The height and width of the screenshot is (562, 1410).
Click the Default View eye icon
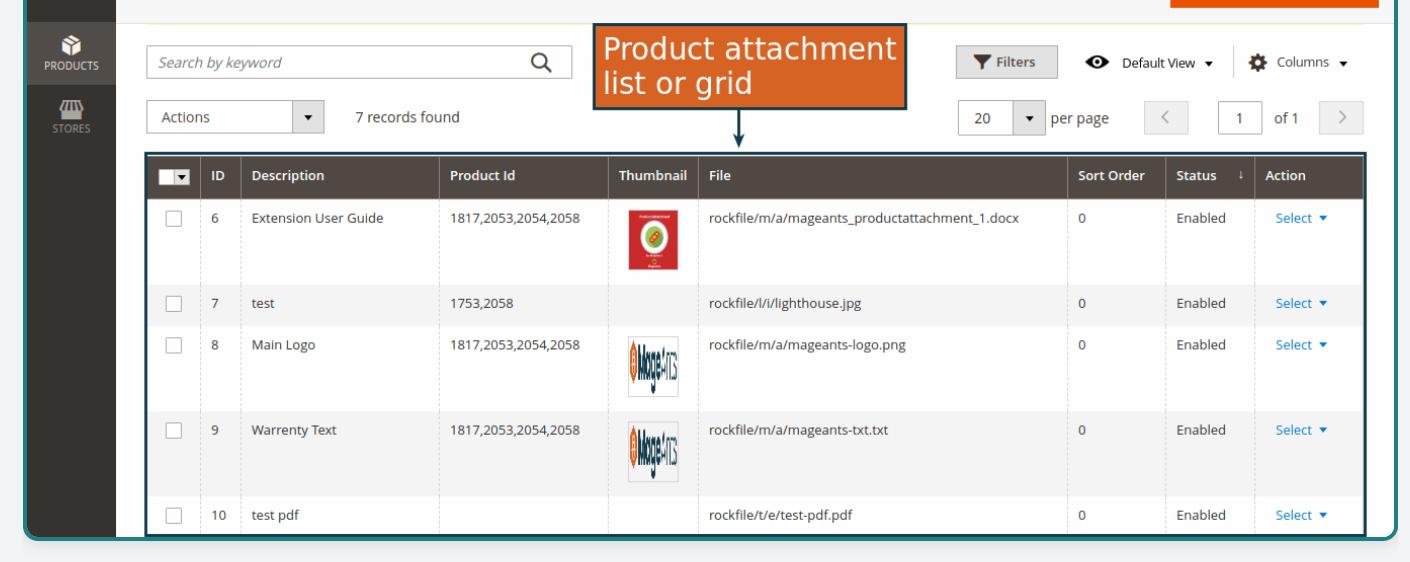tap(1101, 63)
